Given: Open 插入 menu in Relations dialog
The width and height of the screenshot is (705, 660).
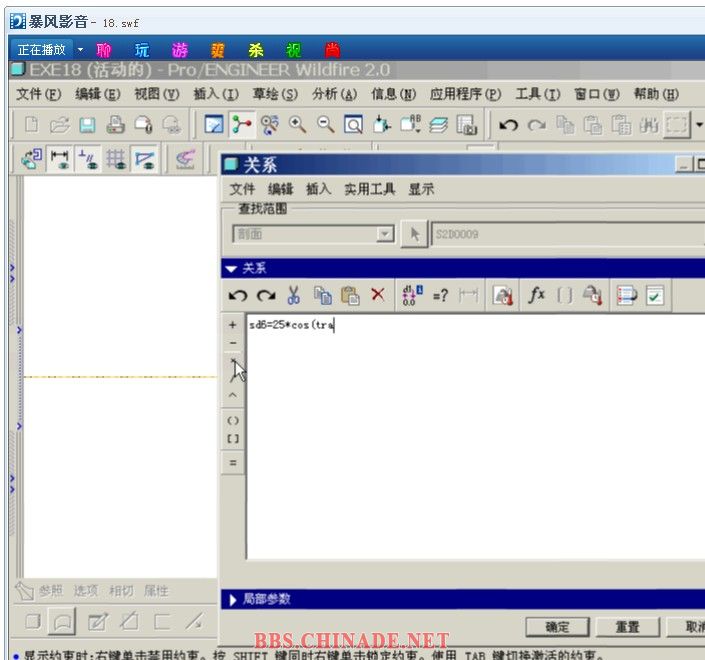Looking at the screenshot, I should 319,189.
